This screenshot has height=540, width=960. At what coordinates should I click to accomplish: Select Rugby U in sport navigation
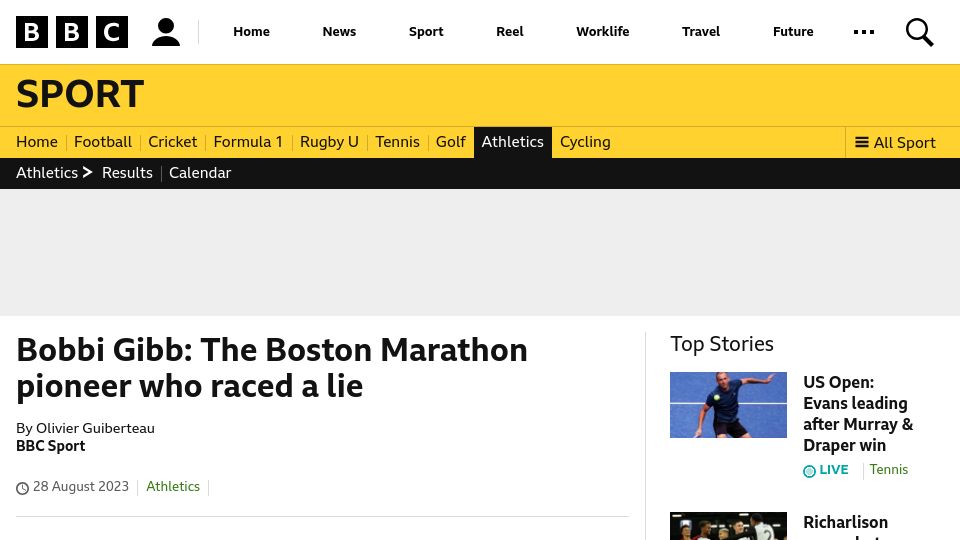pyautogui.click(x=329, y=142)
